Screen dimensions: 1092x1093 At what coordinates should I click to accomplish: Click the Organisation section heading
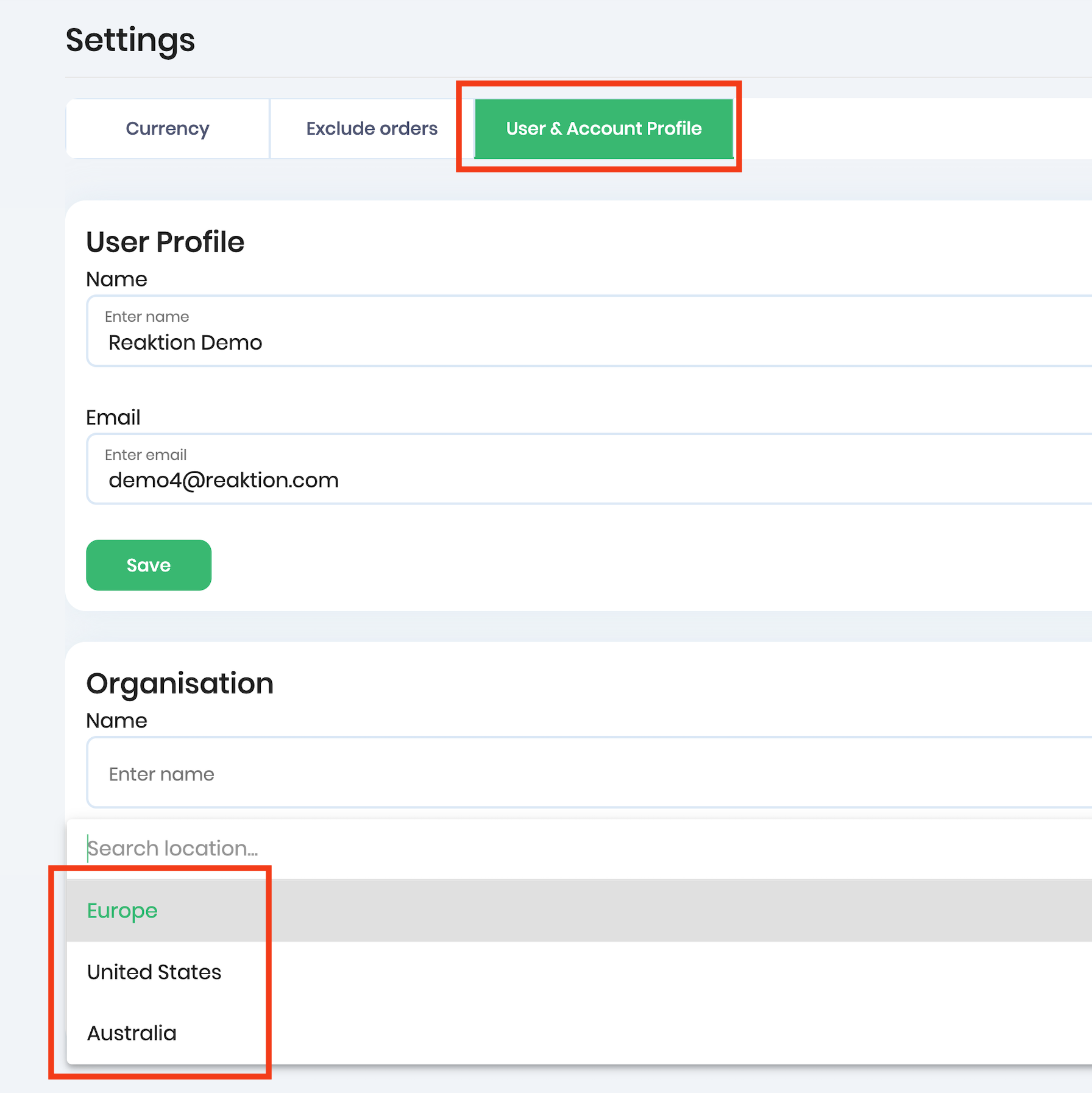pos(180,683)
